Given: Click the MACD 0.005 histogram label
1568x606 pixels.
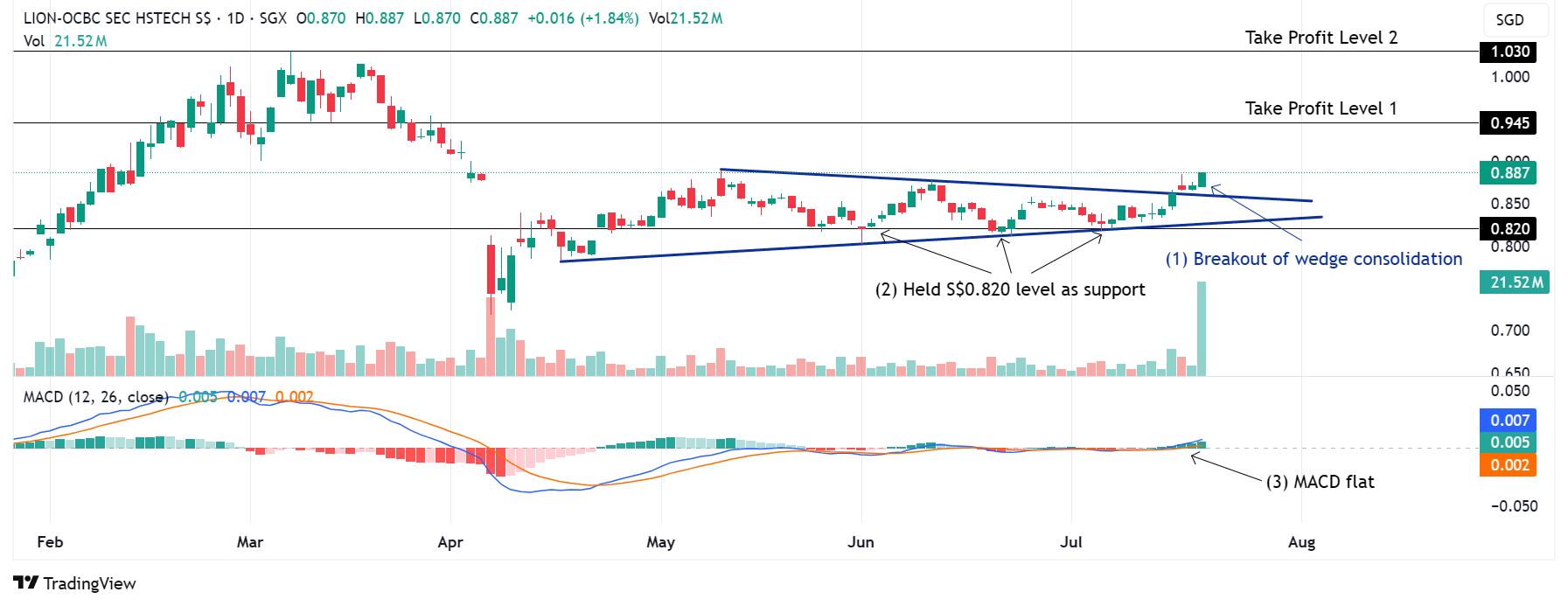Looking at the screenshot, I should point(1508,442).
